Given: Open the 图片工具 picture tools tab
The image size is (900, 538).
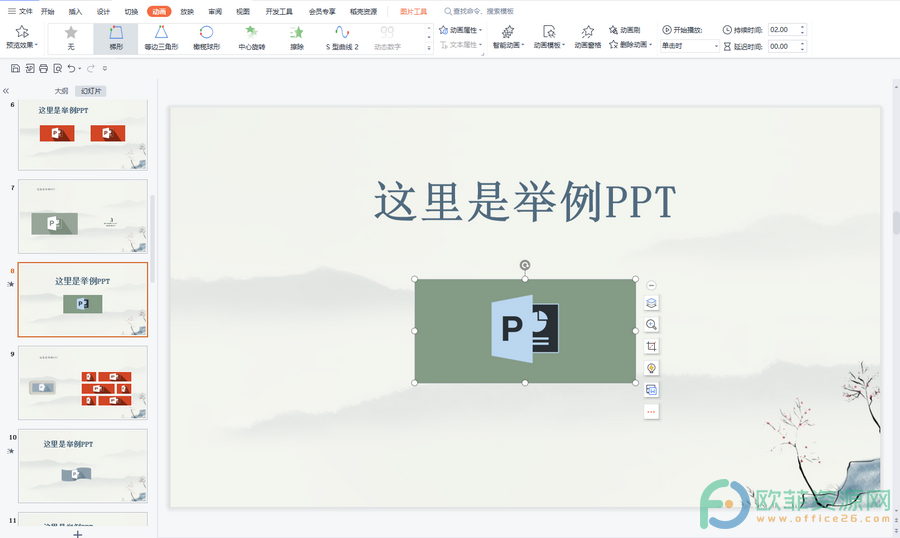Looking at the screenshot, I should pyautogui.click(x=413, y=11).
